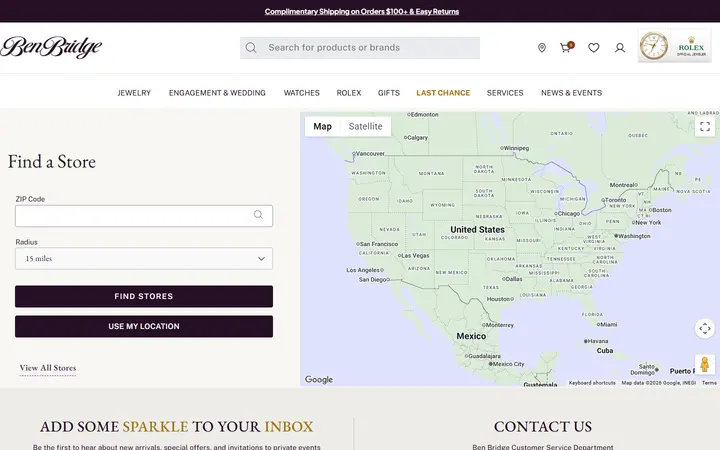
Task: Open the Watches menu
Action: pos(302,93)
